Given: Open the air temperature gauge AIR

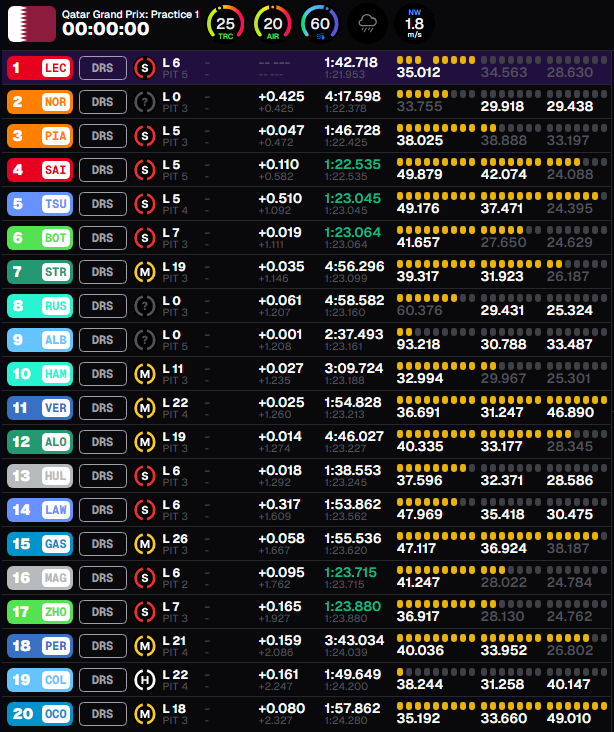Looking at the screenshot, I should tap(273, 24).
